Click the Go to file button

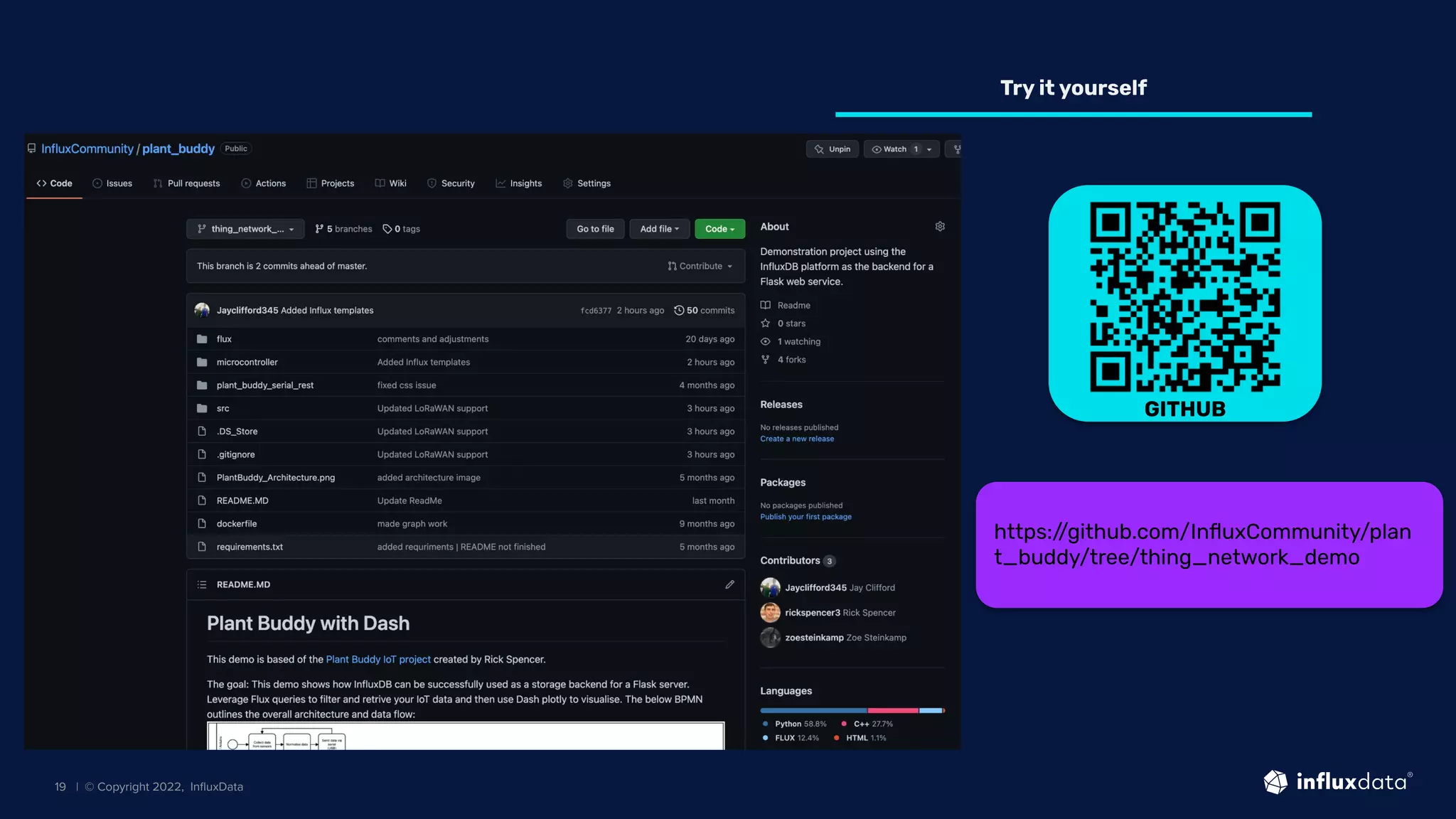[595, 229]
